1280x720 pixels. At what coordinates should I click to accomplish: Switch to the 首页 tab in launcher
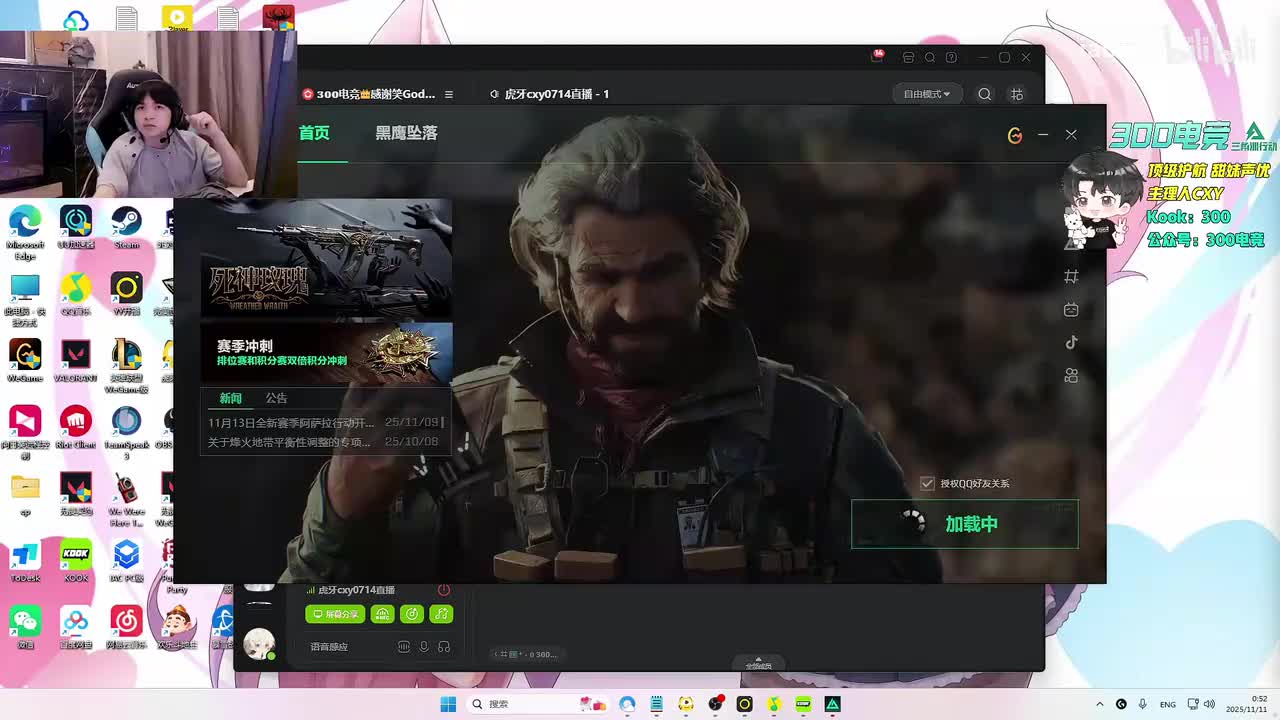coord(314,133)
